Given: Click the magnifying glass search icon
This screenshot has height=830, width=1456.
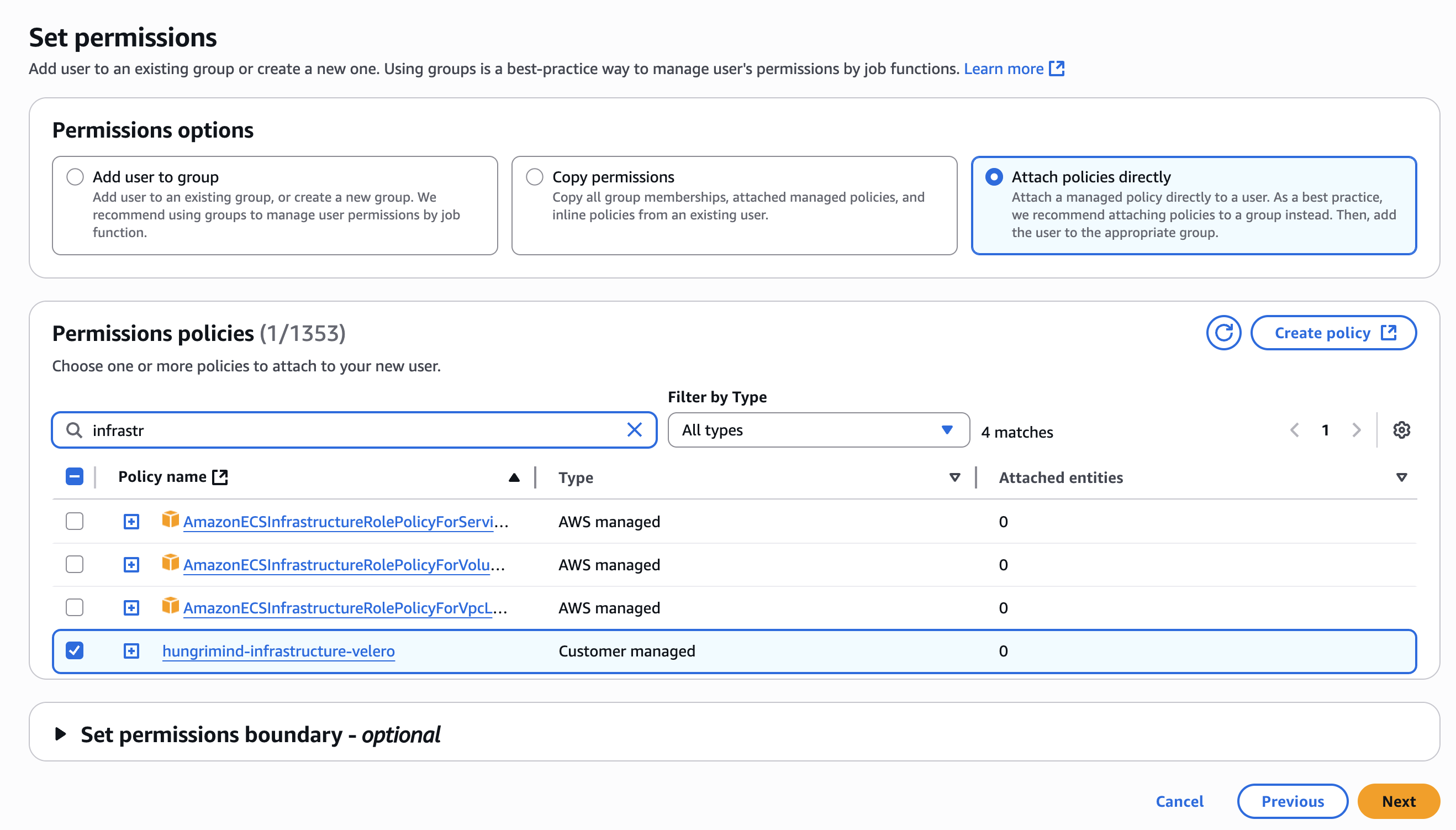Looking at the screenshot, I should [x=74, y=430].
